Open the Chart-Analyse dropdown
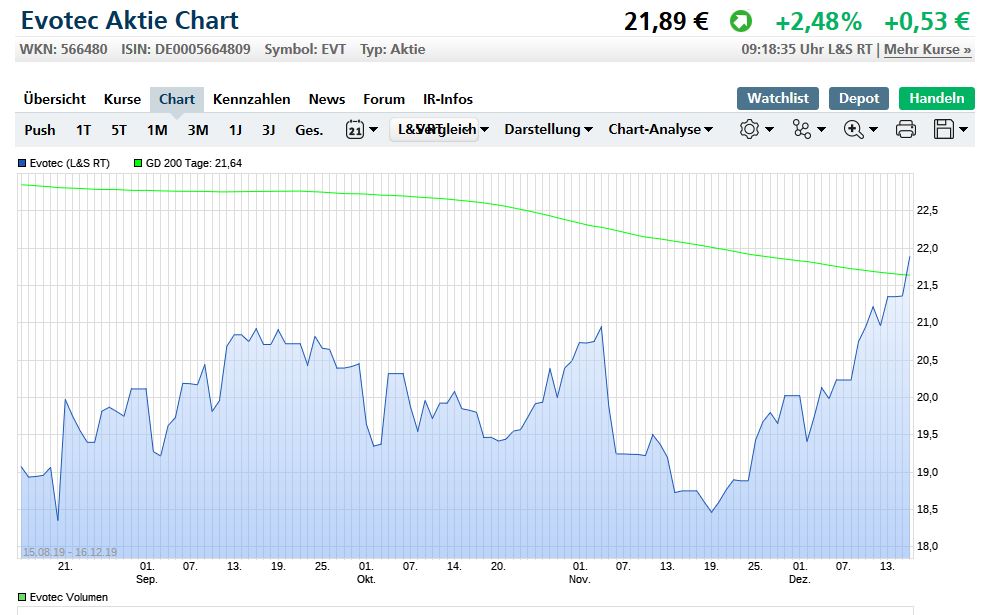This screenshot has width=989, height=615. 660,129
